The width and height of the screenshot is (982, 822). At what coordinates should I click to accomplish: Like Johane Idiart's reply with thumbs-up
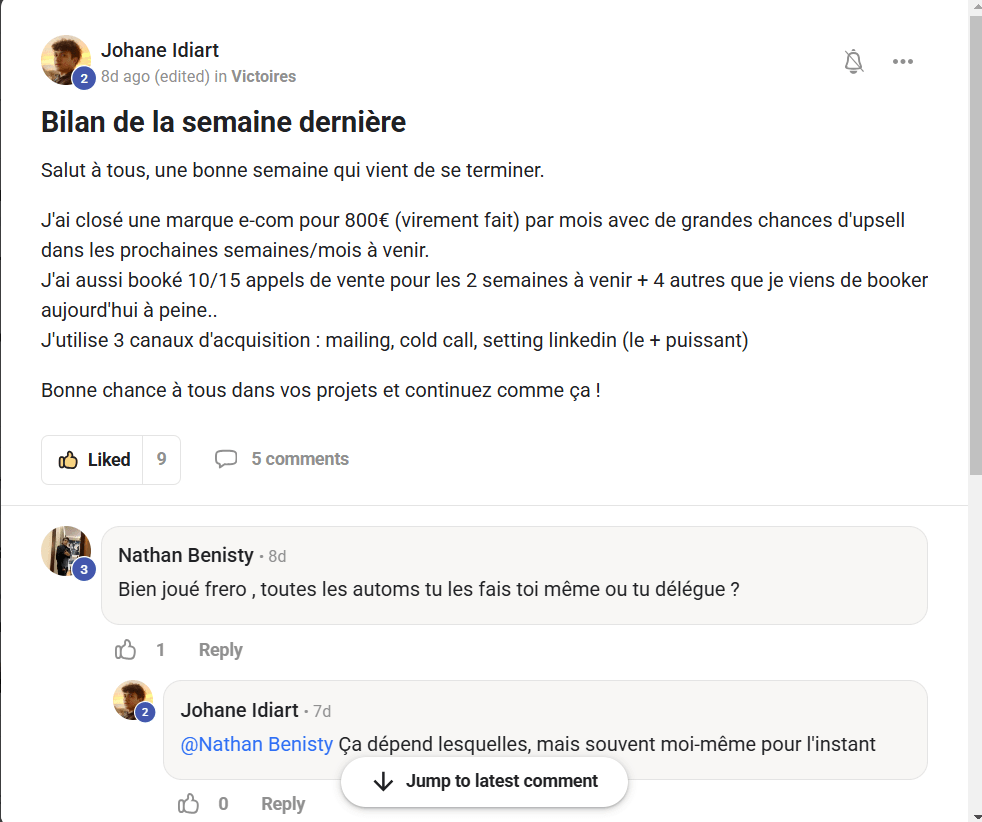click(188, 804)
